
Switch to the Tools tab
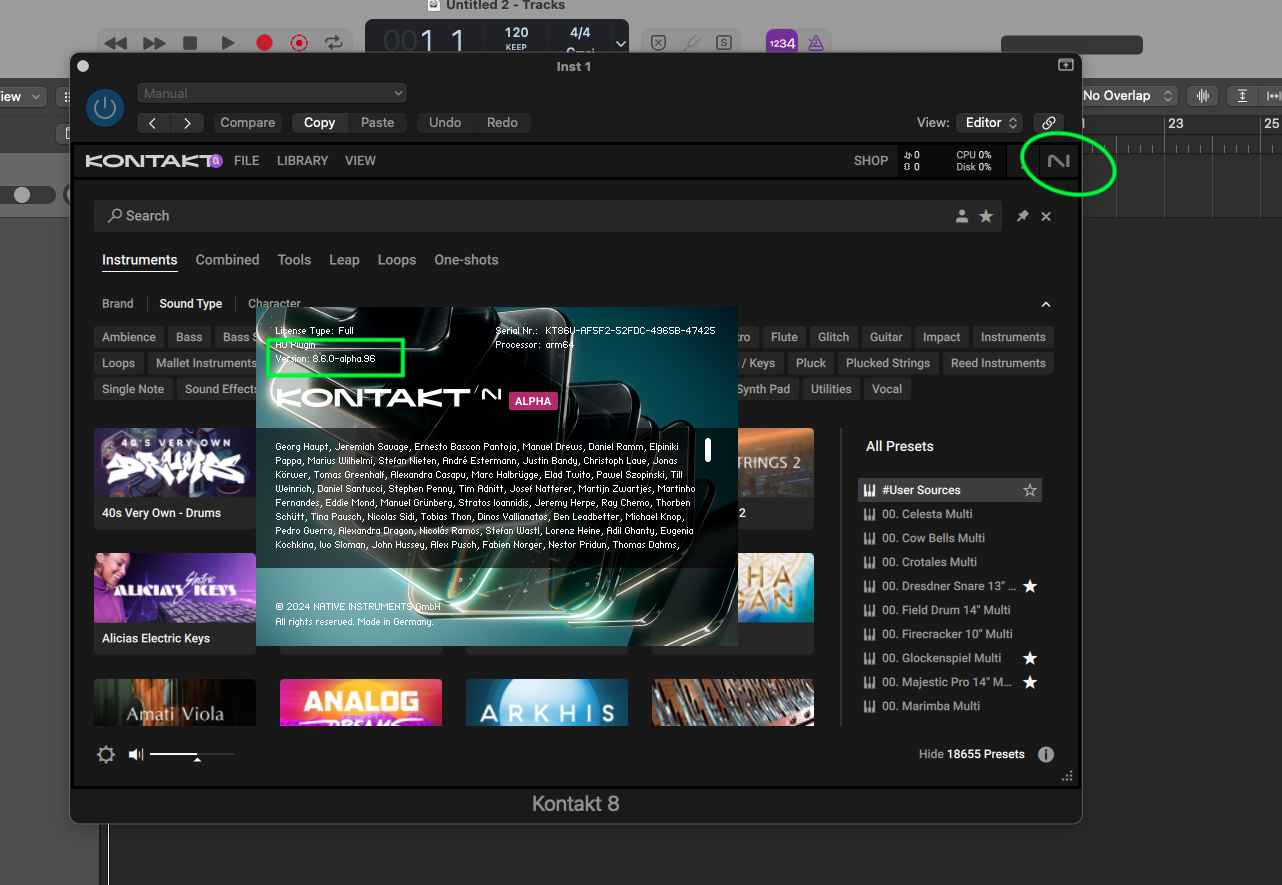[x=294, y=260]
